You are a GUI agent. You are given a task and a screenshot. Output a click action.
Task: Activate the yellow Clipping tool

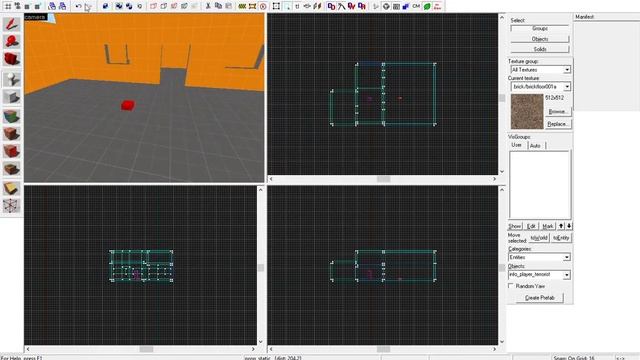[x=11, y=188]
